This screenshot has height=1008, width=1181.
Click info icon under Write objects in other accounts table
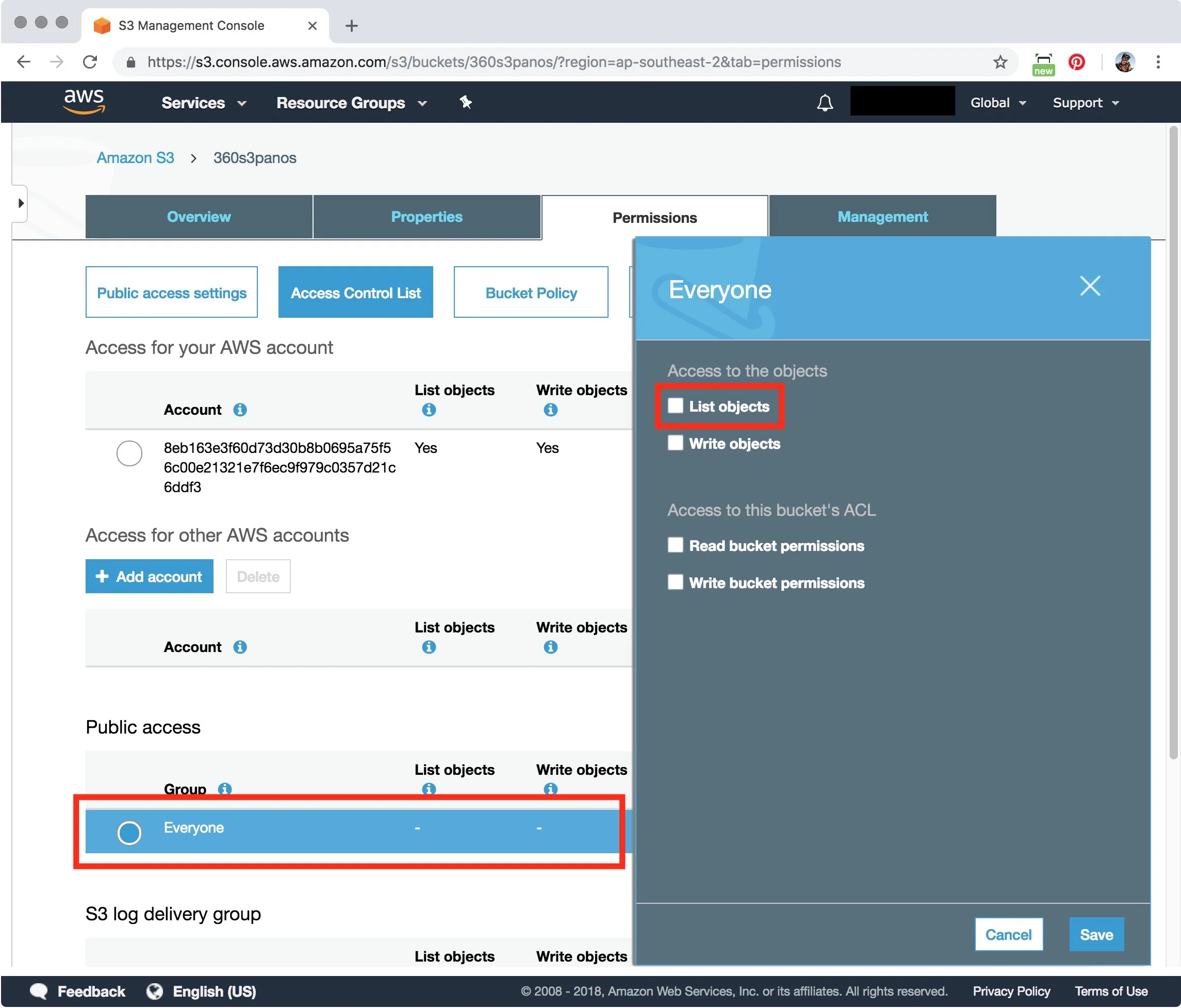[550, 646]
